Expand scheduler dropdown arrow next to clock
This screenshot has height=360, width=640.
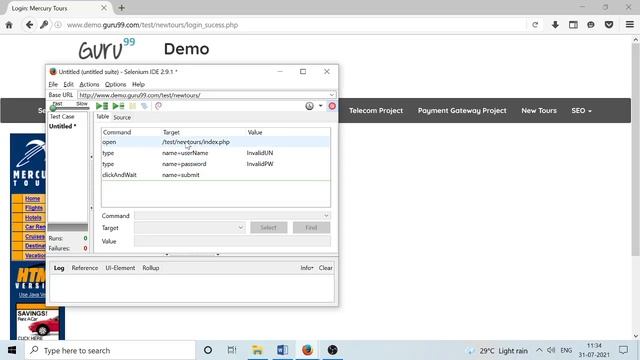pyautogui.click(x=320, y=106)
